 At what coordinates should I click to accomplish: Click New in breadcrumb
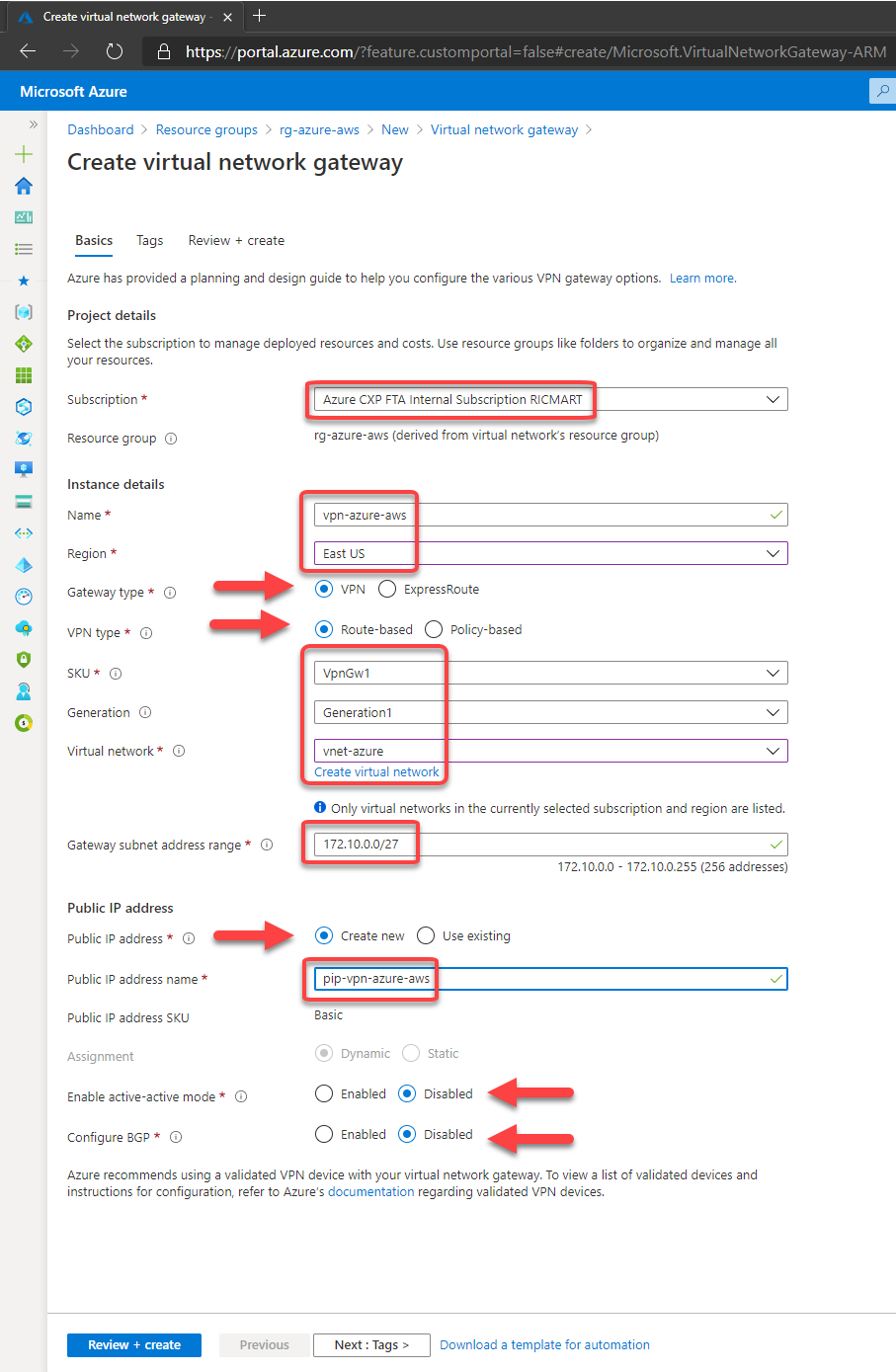pos(395,129)
